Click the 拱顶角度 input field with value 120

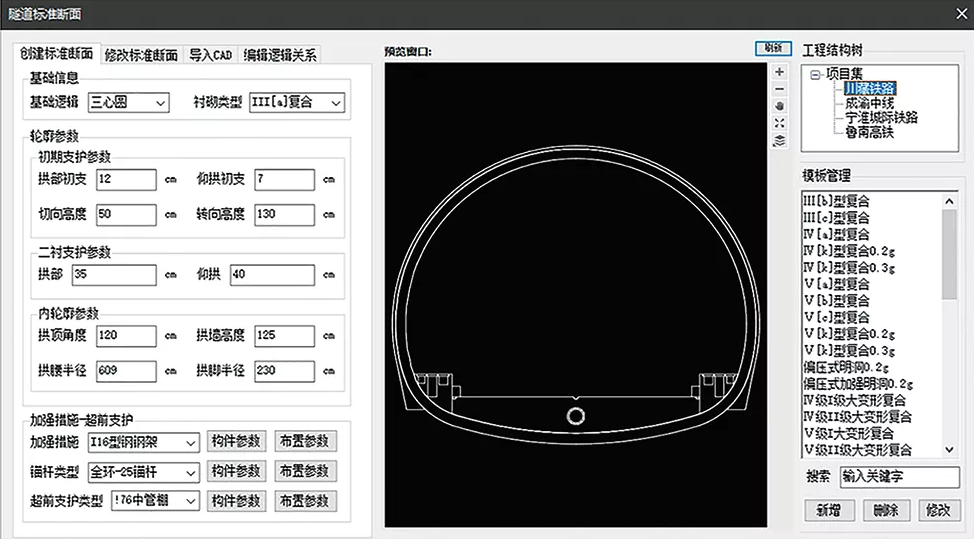click(126, 336)
